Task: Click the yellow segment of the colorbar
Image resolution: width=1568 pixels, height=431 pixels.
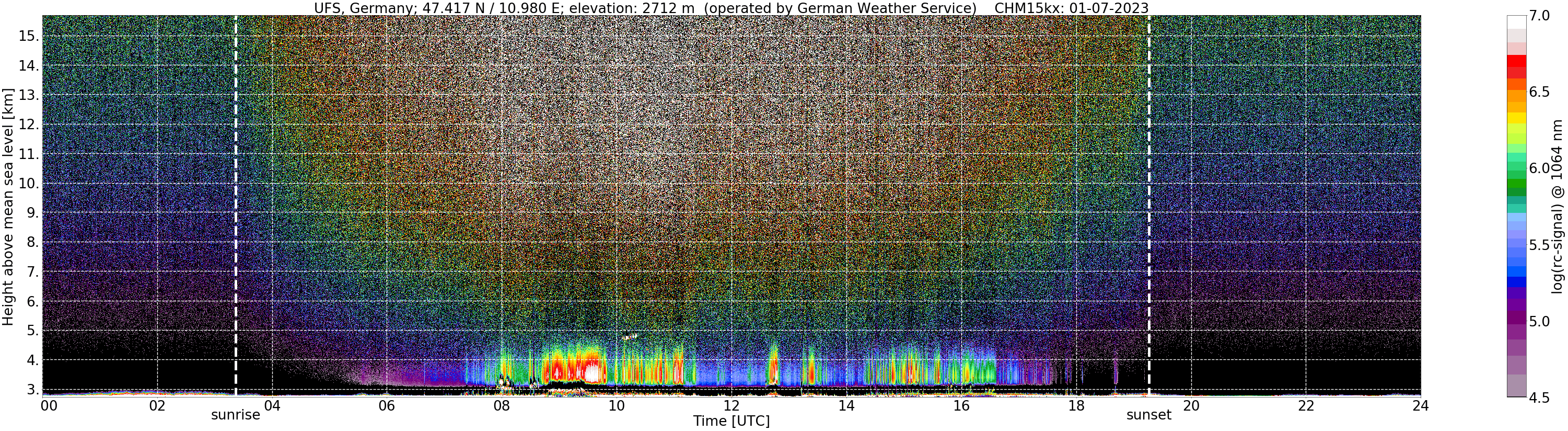Action: point(1517,118)
